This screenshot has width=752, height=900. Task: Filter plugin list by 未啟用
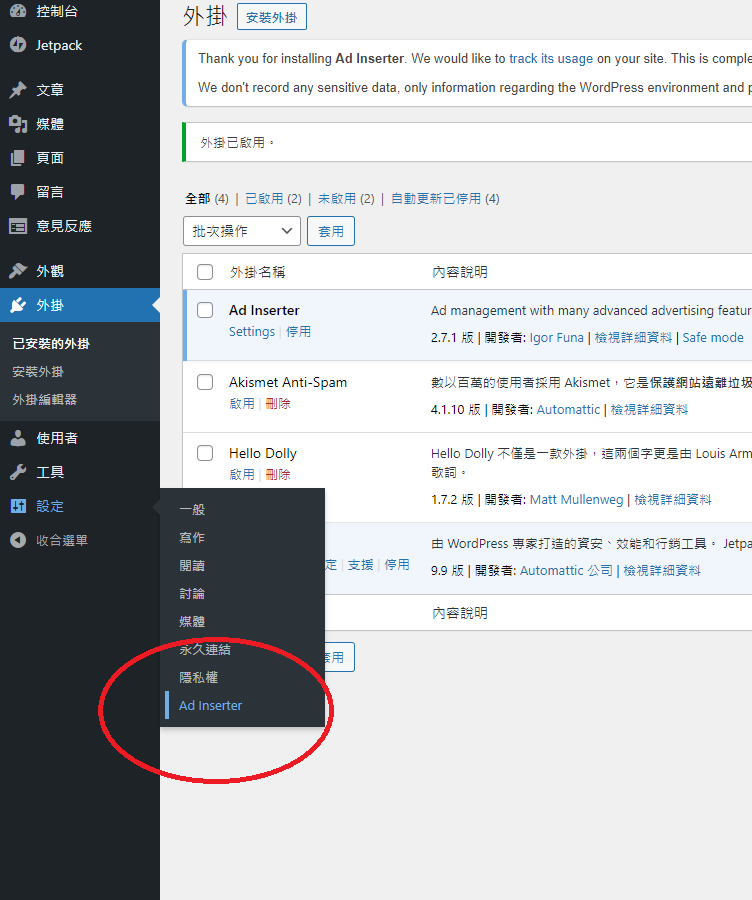click(338, 199)
